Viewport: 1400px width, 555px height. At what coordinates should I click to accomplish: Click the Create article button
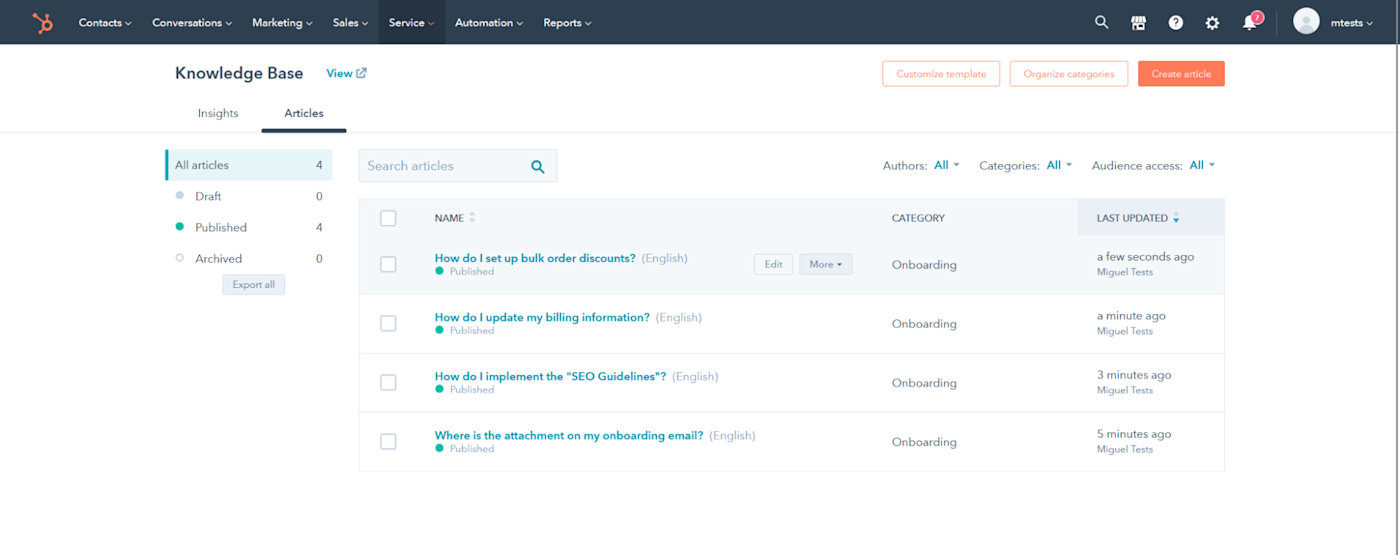(x=1181, y=74)
